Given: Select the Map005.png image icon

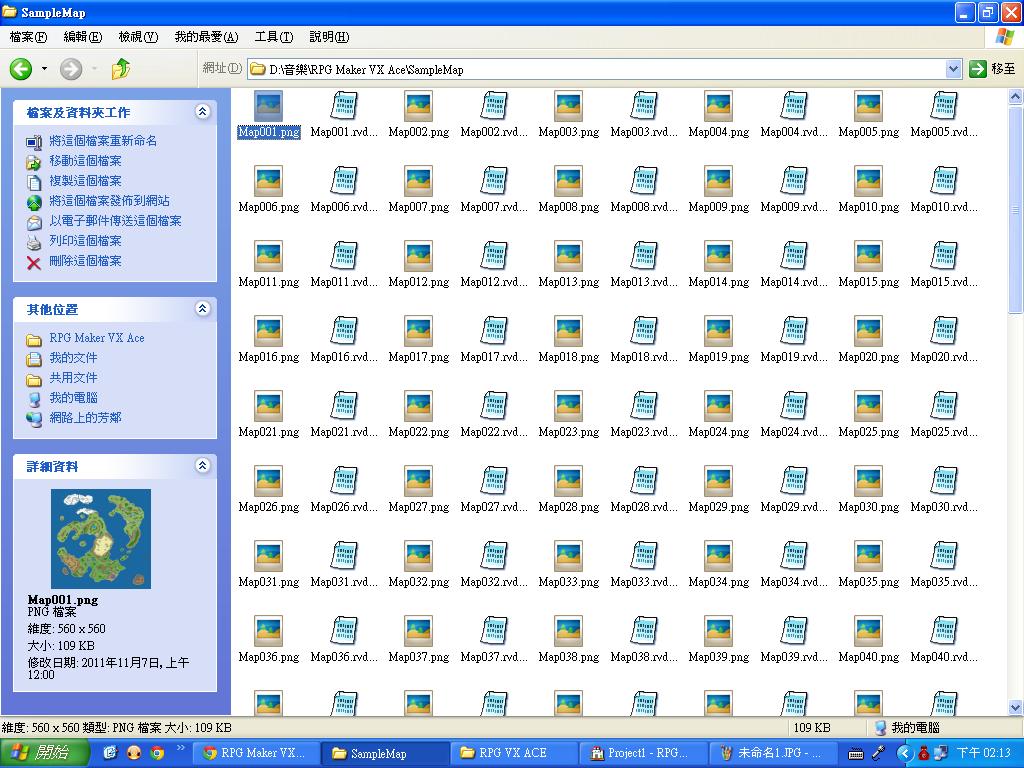Looking at the screenshot, I should click(x=869, y=106).
